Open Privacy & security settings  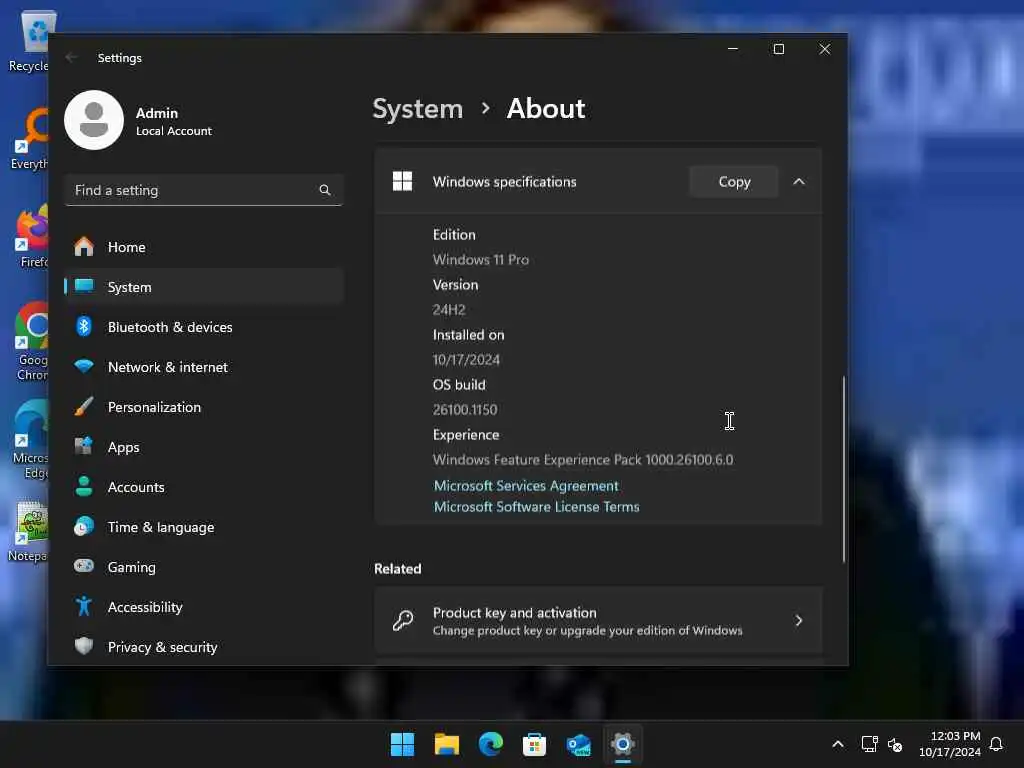[x=204, y=647]
